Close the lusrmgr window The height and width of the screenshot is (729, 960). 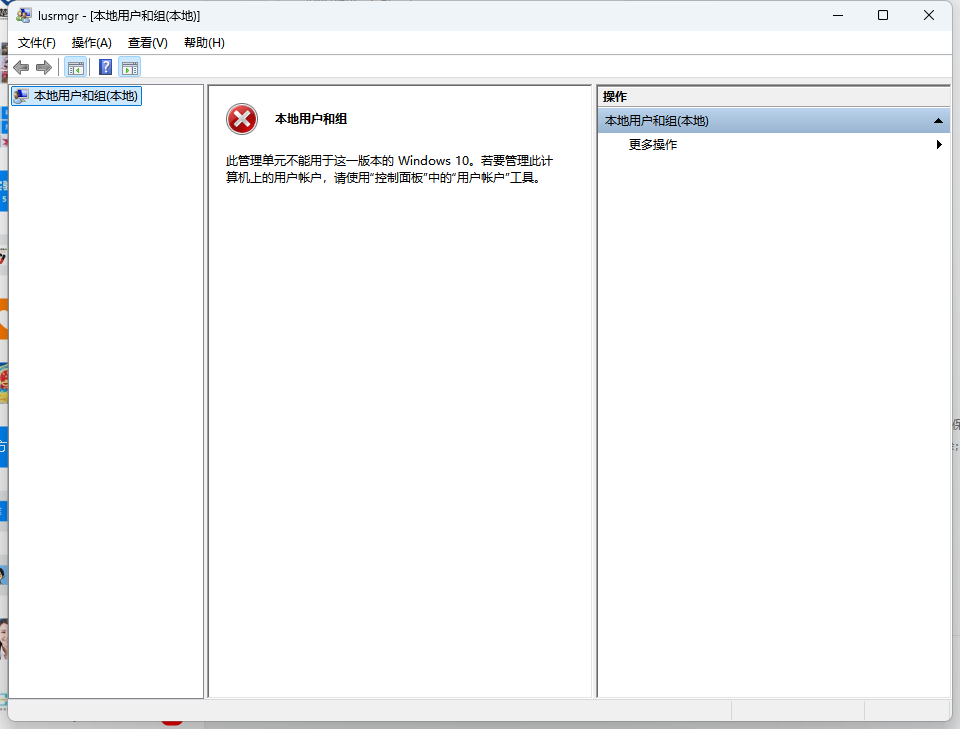[x=929, y=15]
